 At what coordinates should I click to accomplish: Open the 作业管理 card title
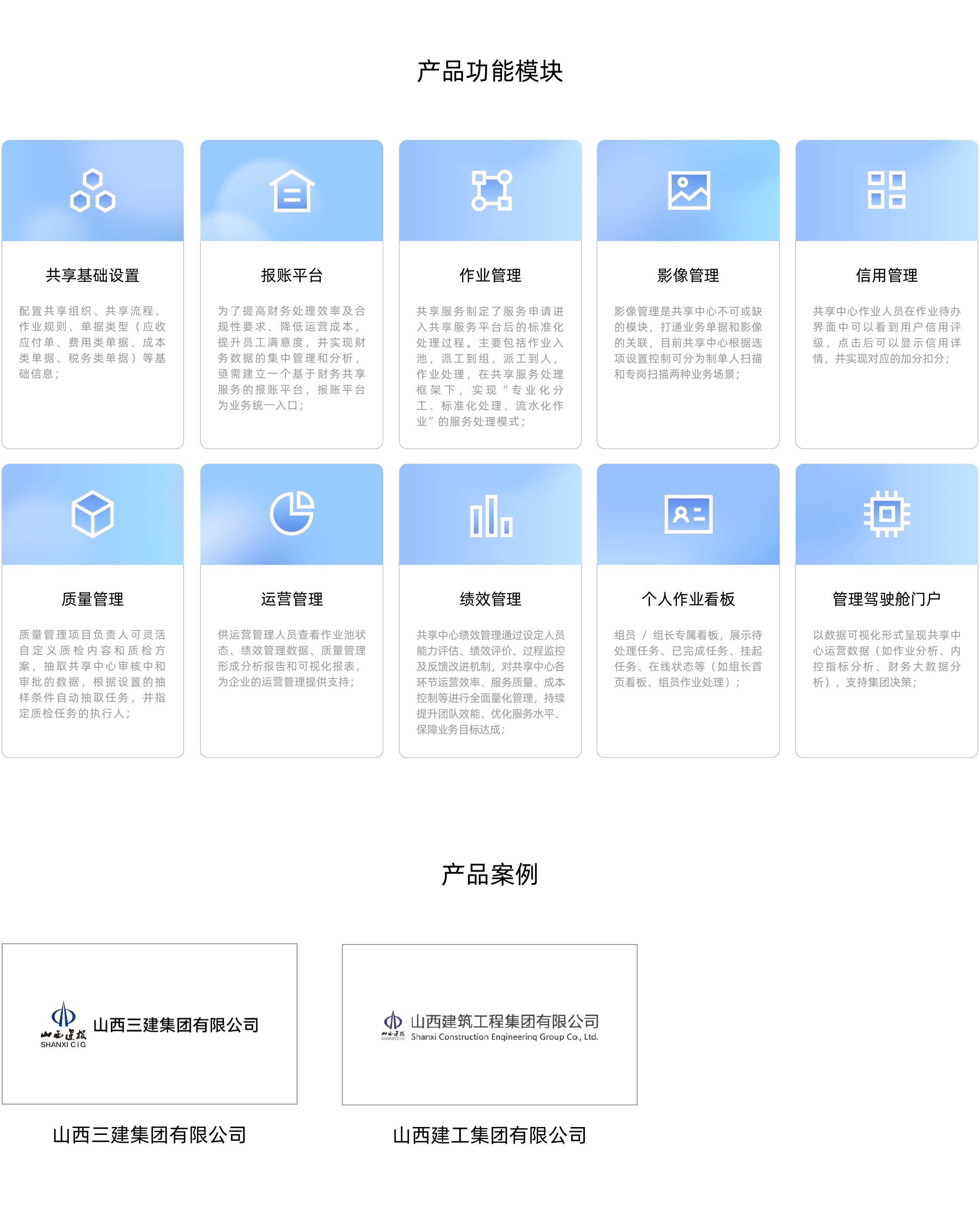[x=490, y=275]
